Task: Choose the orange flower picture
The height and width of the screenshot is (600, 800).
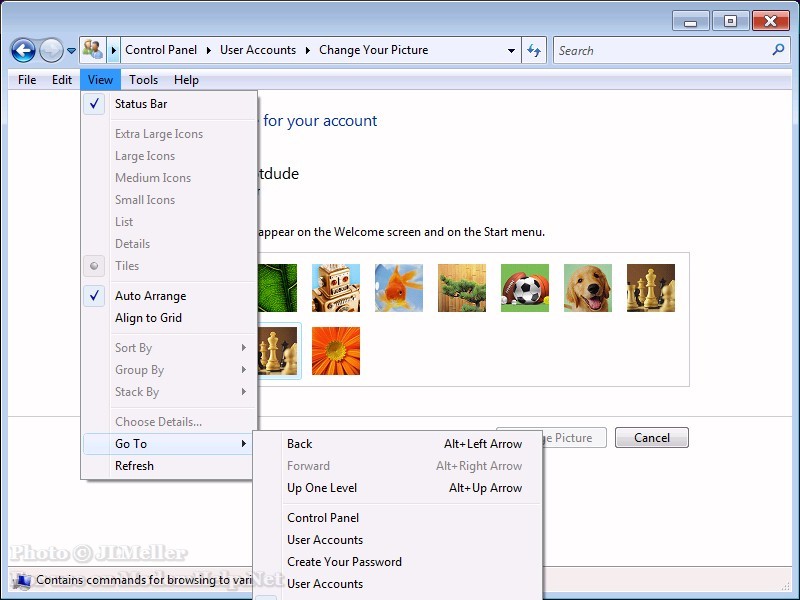Action: [x=336, y=351]
